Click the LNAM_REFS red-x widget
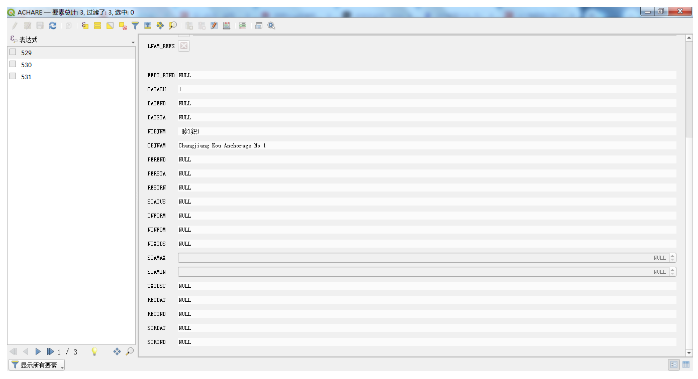The image size is (698, 379). (x=184, y=46)
